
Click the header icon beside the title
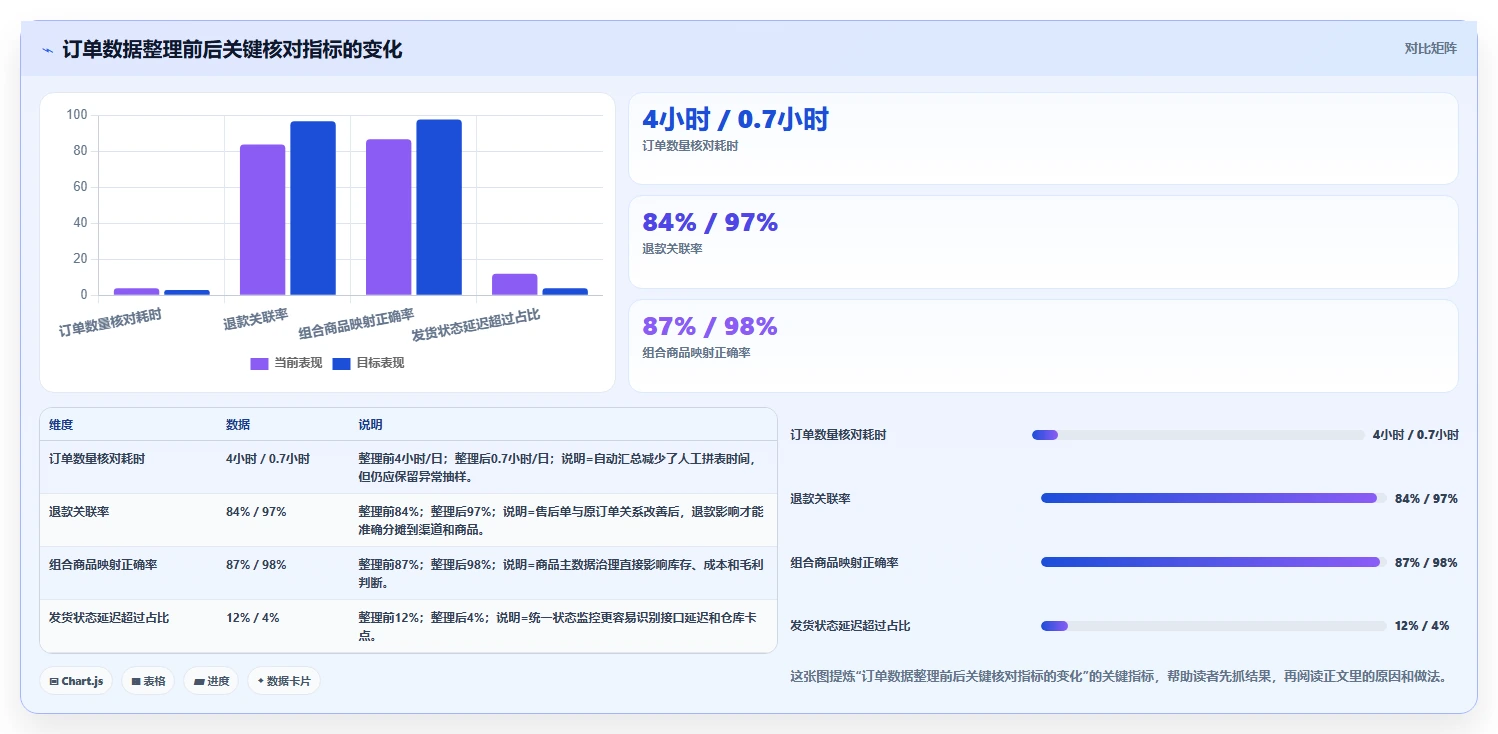point(48,50)
